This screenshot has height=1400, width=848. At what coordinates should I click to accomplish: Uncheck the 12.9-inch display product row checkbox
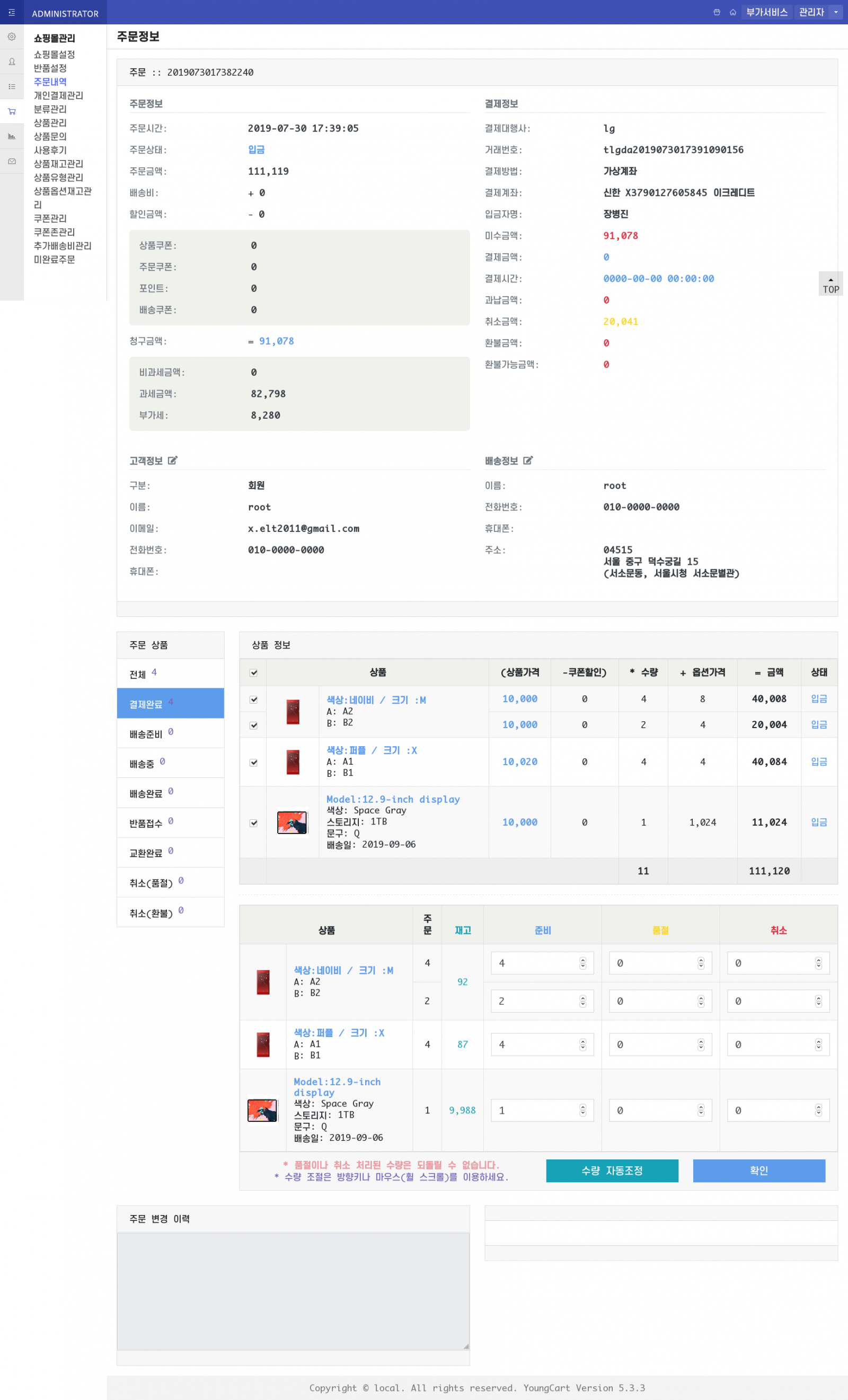[253, 823]
